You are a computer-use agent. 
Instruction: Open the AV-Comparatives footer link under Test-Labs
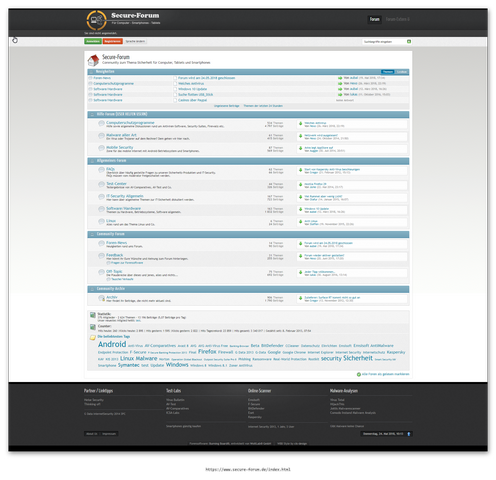pyautogui.click(x=177, y=409)
